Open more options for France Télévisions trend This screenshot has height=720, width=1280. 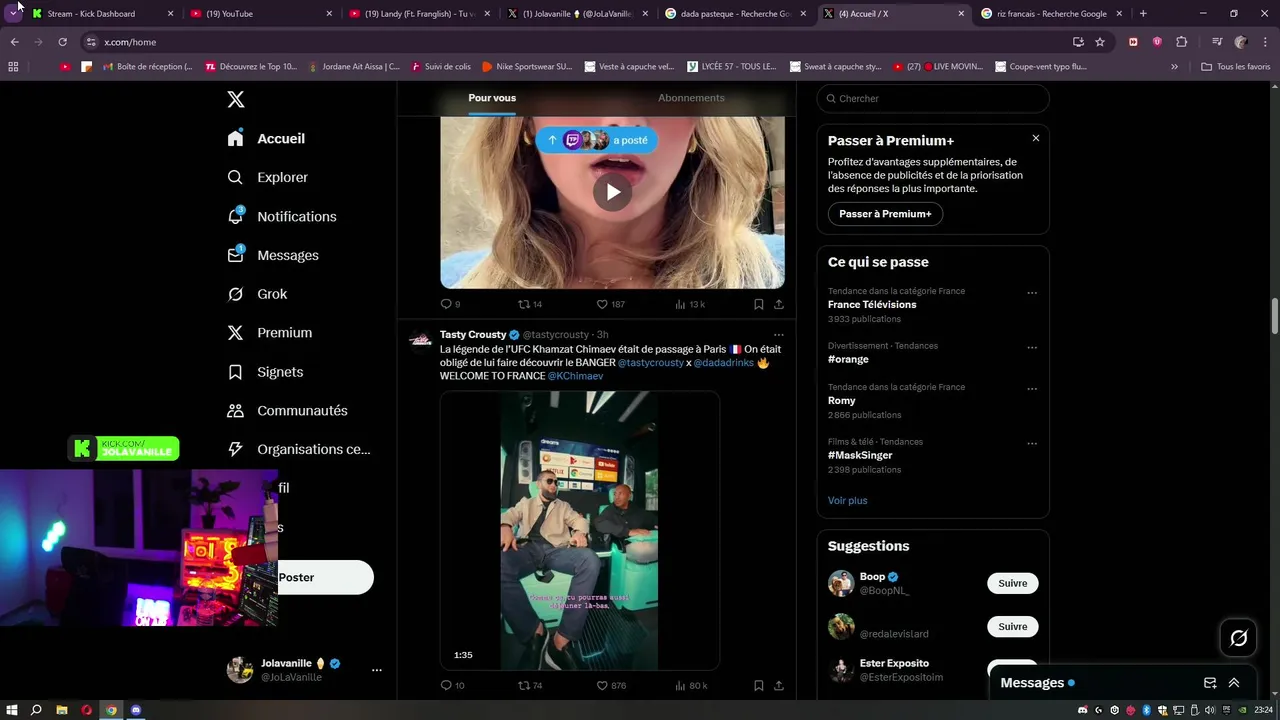tap(1032, 293)
